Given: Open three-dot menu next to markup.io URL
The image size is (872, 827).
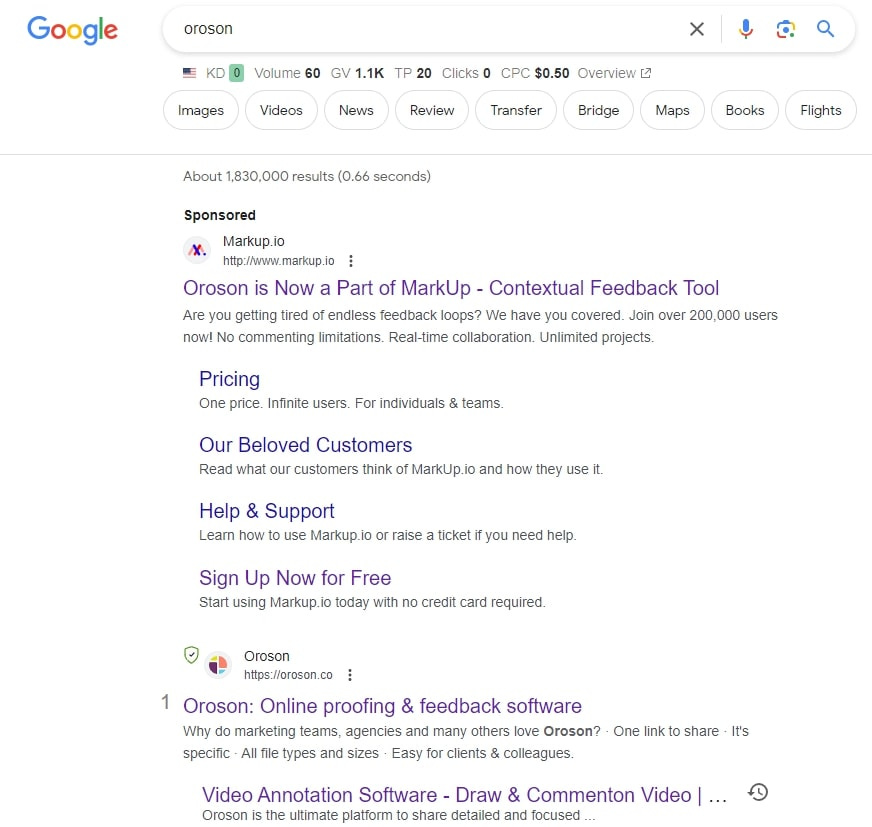Looking at the screenshot, I should [x=350, y=261].
